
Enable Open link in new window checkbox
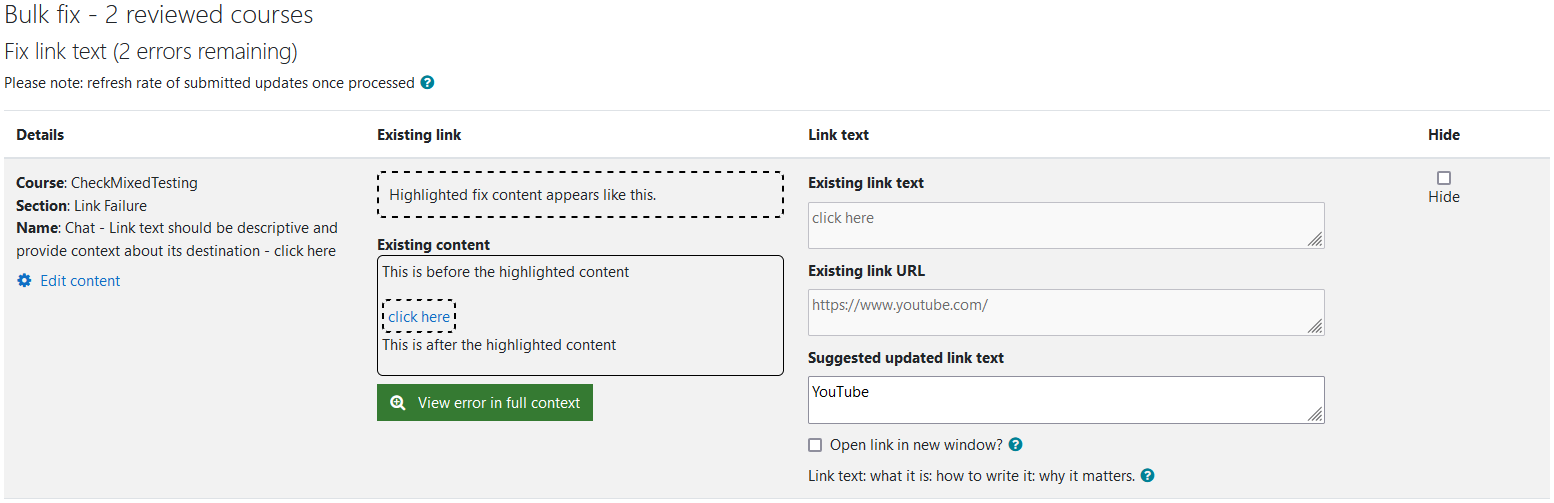(815, 445)
